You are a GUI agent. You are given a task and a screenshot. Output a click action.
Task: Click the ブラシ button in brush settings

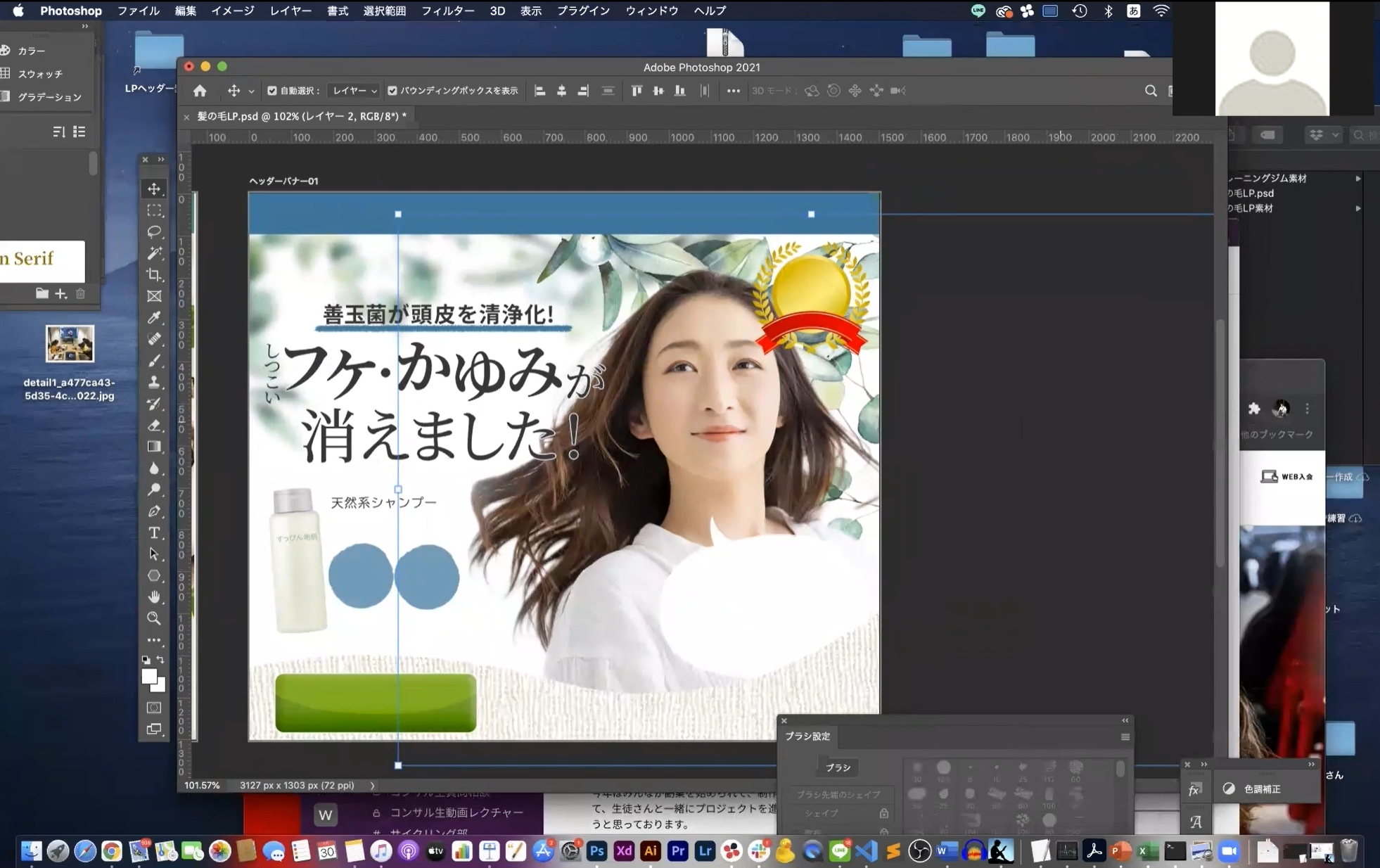[838, 767]
